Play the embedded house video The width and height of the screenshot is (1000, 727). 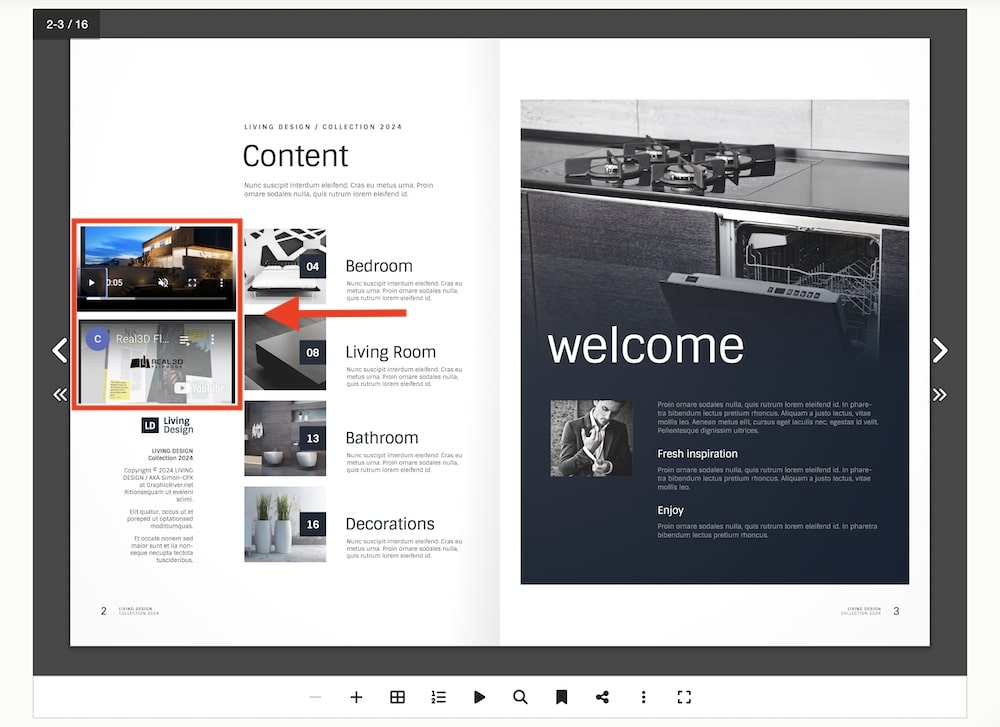(92, 282)
